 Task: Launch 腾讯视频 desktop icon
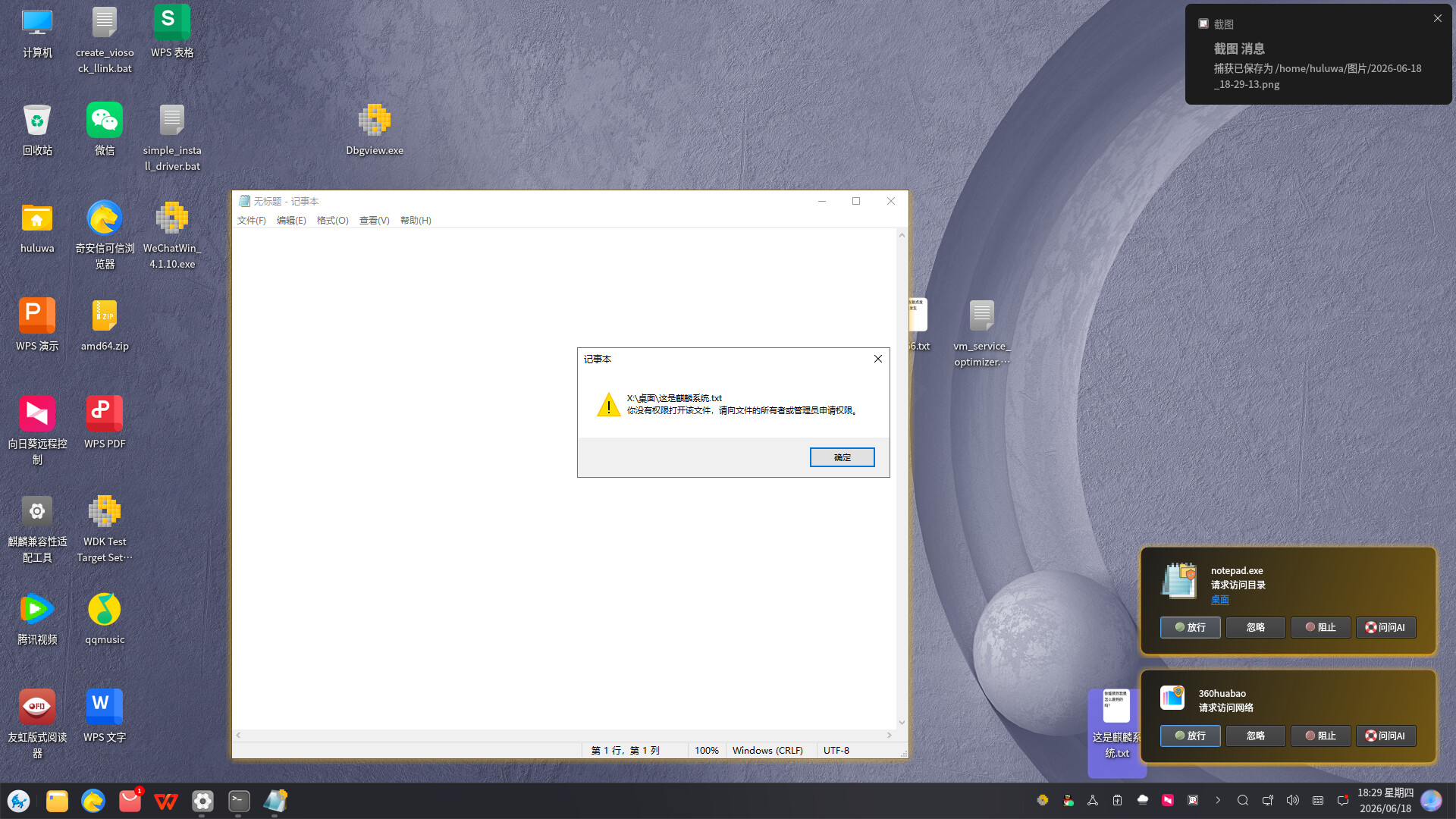pos(37,619)
